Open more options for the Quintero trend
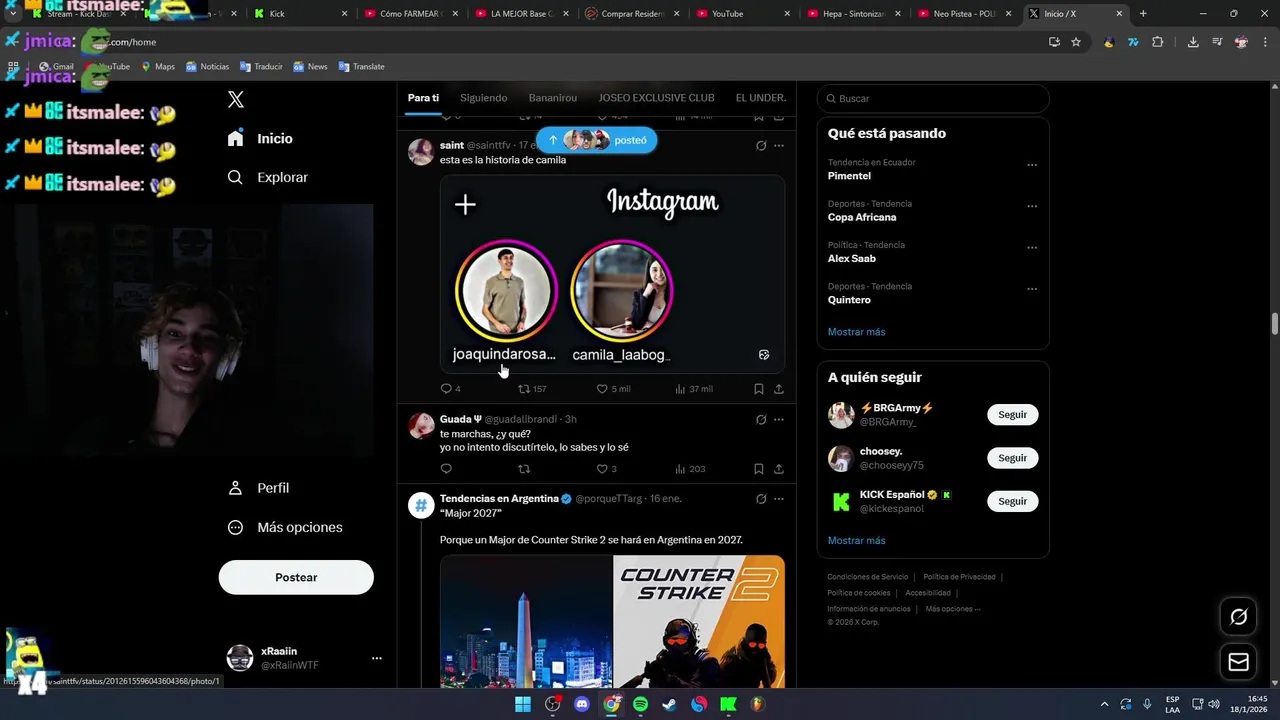Screen dimensions: 1280x720 click(x=1032, y=290)
